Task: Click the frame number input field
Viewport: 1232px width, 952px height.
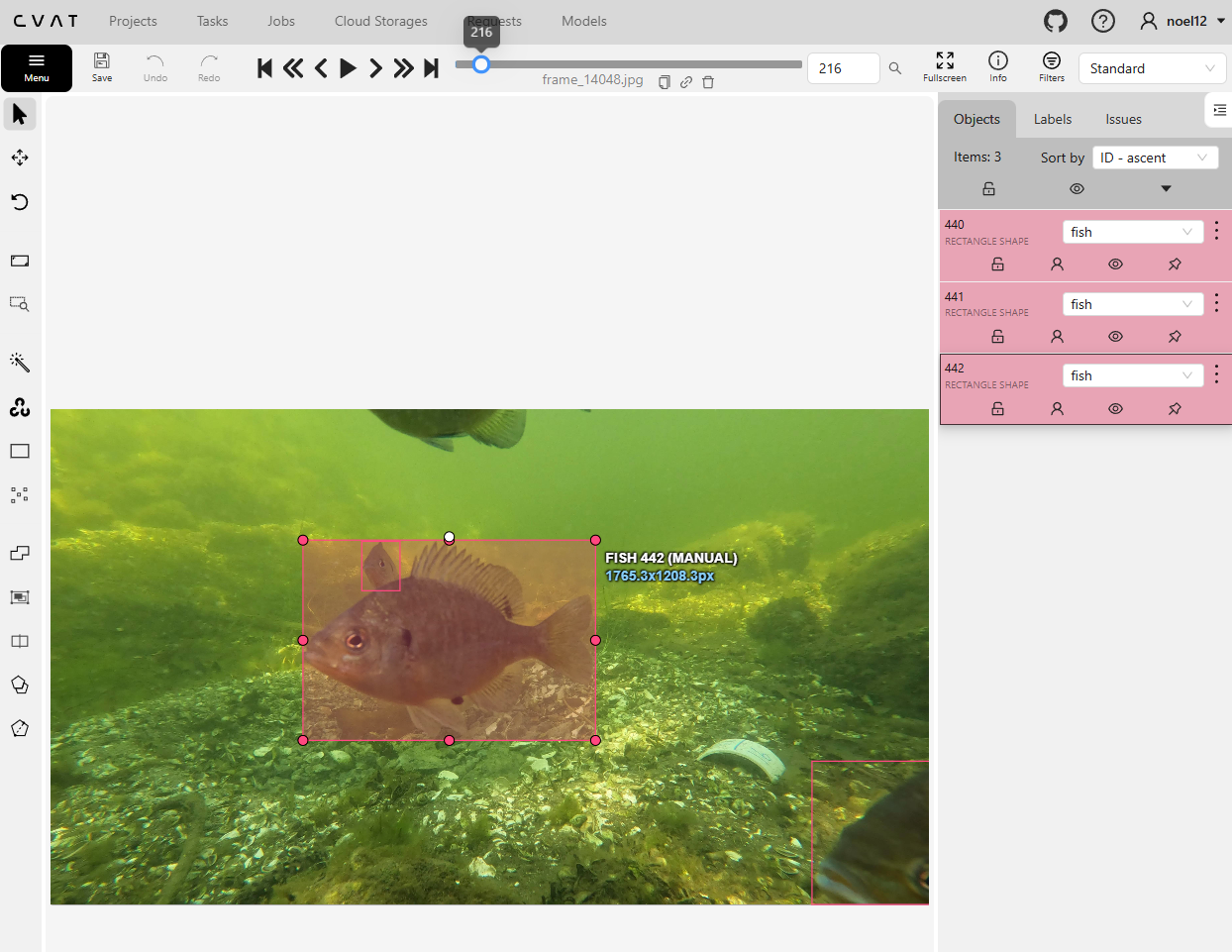Action: (x=843, y=68)
